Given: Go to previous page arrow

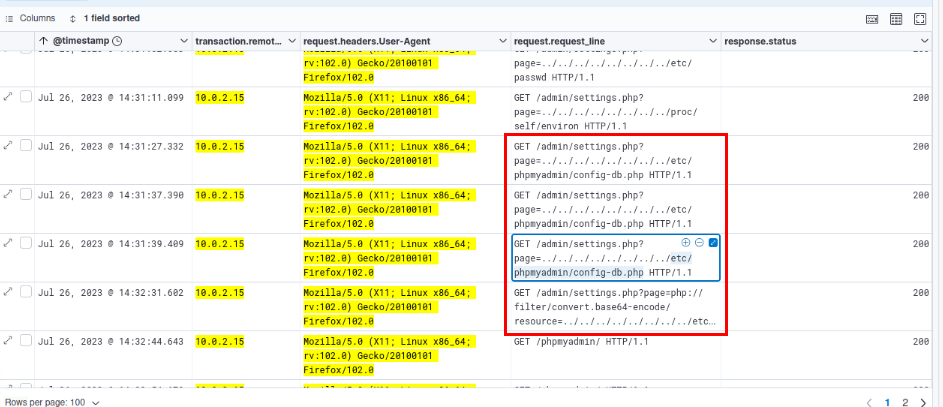Looking at the screenshot, I should click(x=868, y=402).
